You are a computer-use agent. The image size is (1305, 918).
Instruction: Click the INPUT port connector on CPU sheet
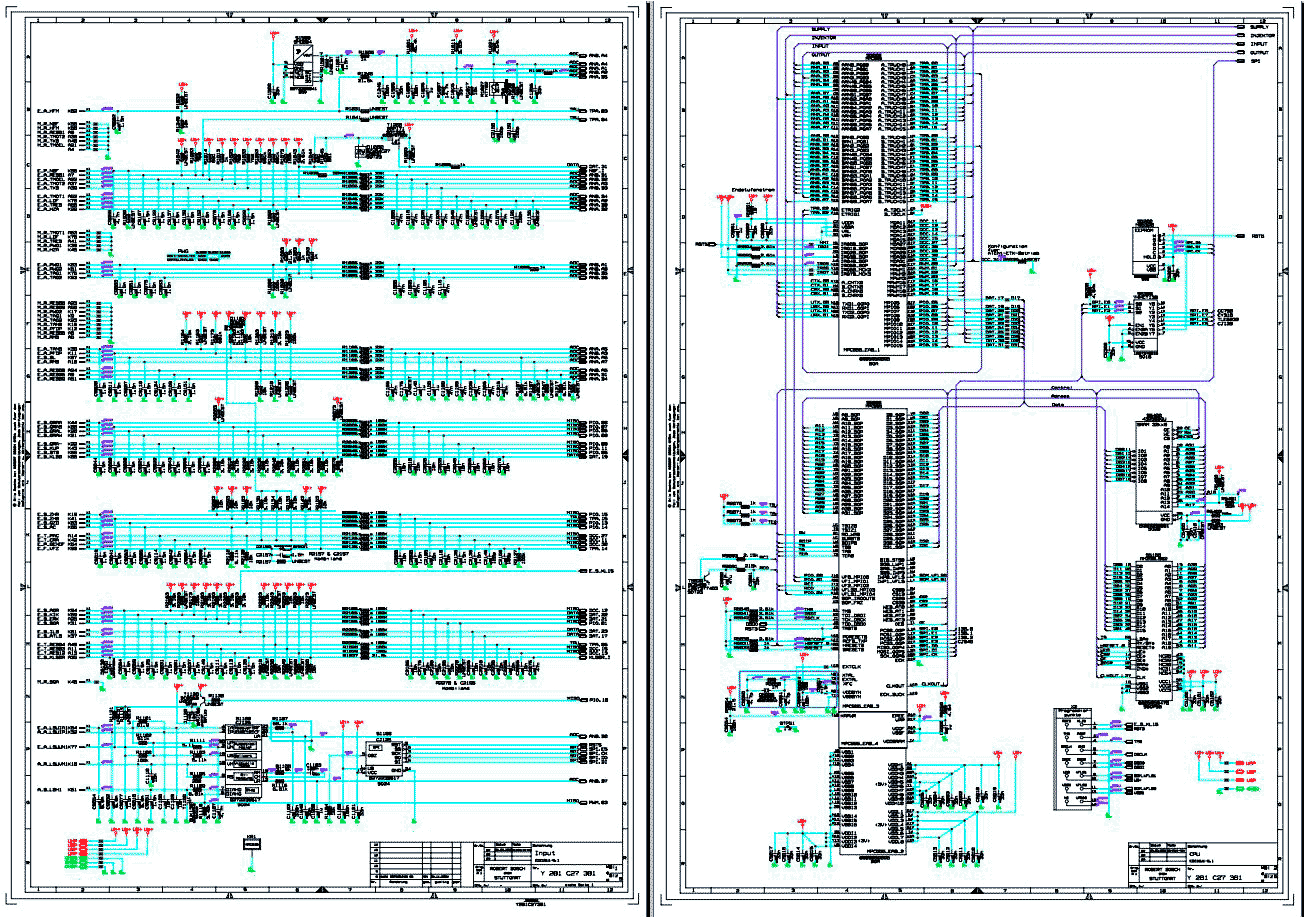[x=1240, y=44]
